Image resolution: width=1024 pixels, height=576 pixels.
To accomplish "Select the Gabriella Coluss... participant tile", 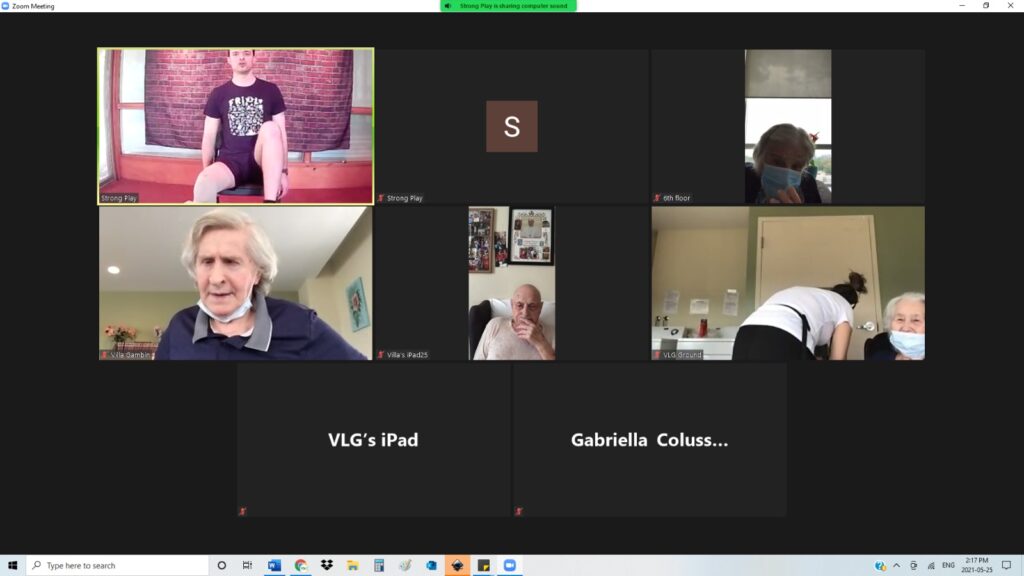I will (x=649, y=440).
